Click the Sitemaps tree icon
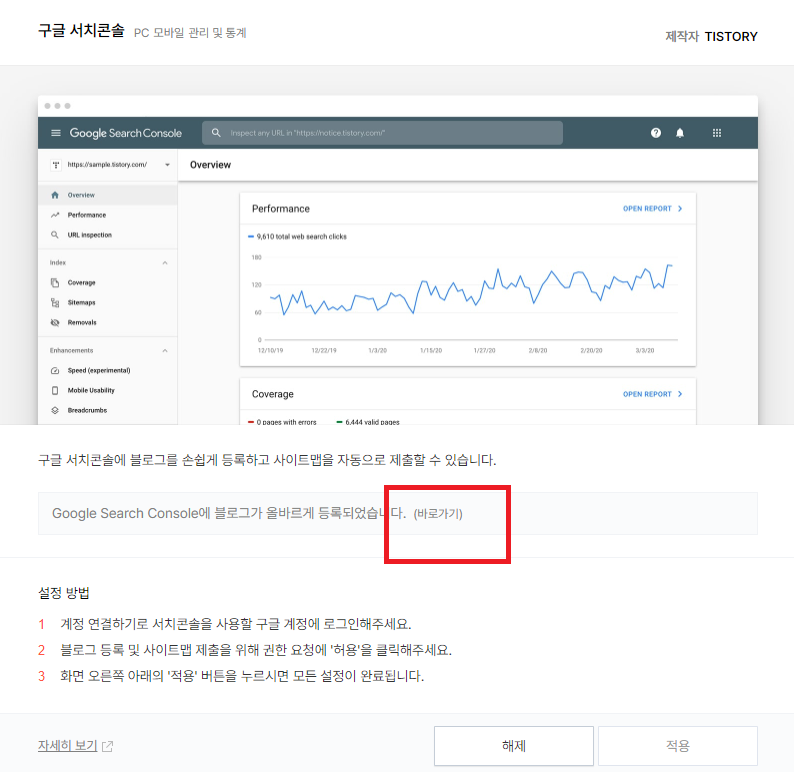This screenshot has width=794, height=772. [x=55, y=302]
